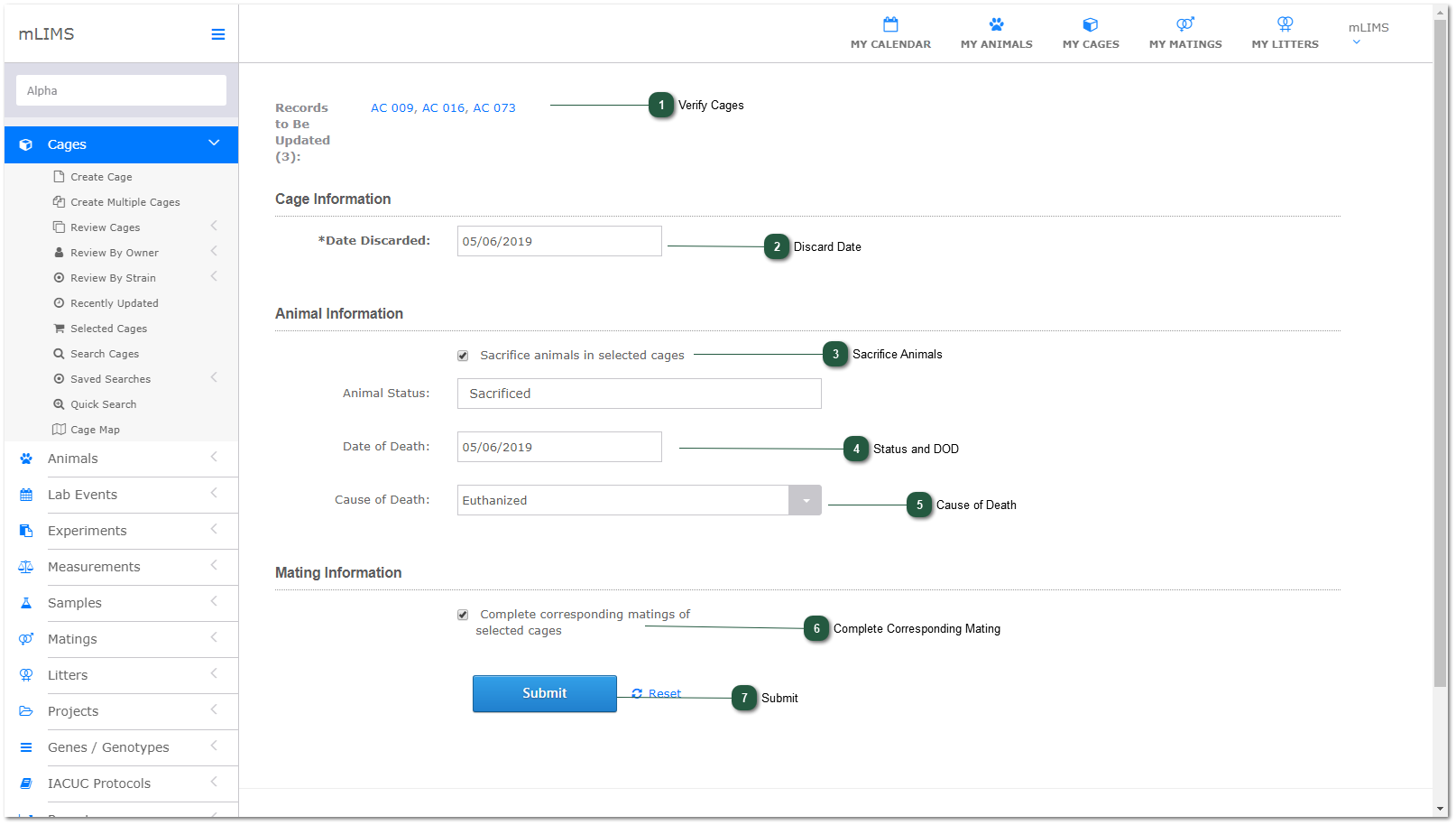Click the Reset link
Screen dimensions: 1456x825
pos(657,693)
